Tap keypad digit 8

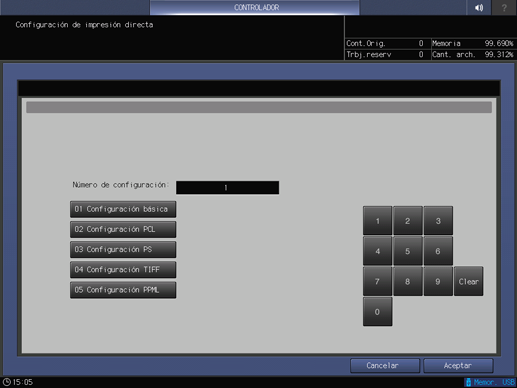(x=408, y=281)
